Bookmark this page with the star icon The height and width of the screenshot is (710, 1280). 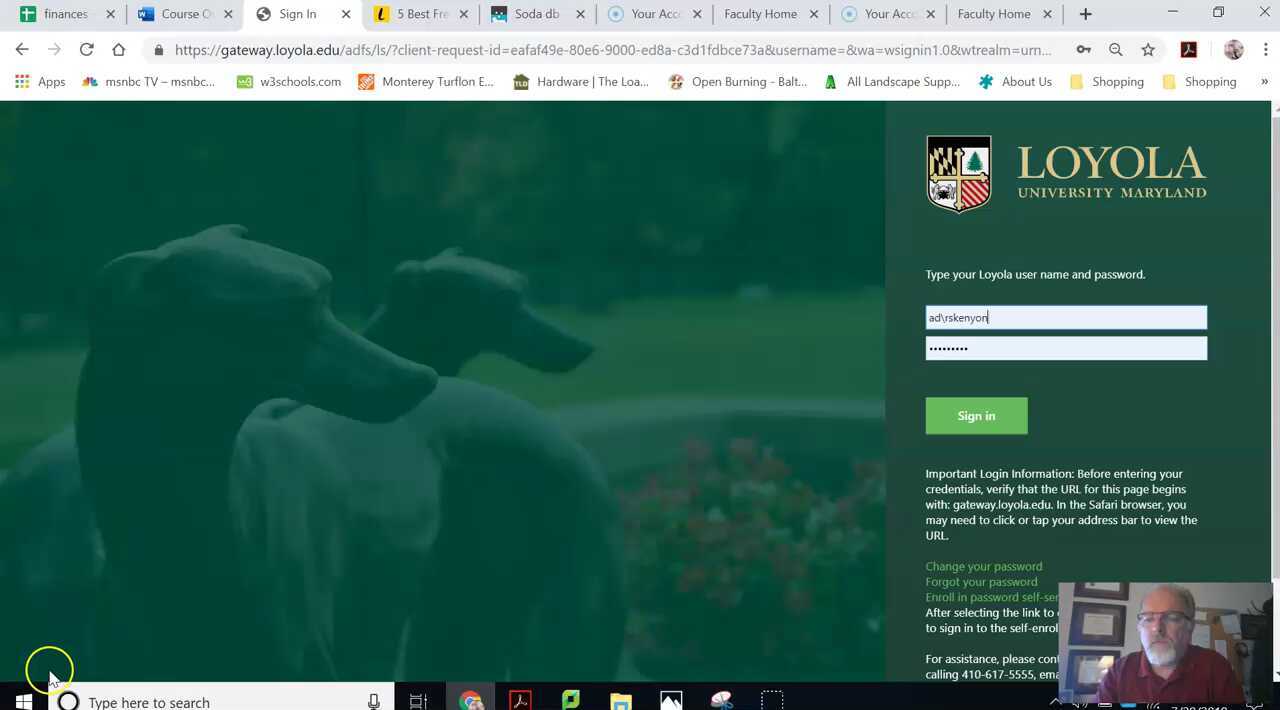(x=1148, y=50)
